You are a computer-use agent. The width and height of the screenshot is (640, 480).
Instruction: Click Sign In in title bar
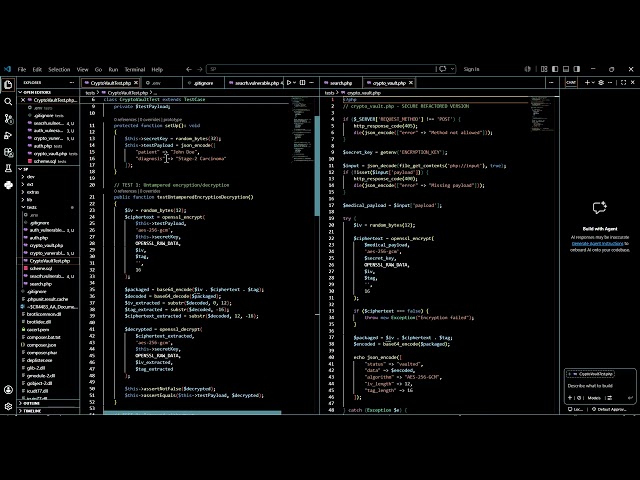click(471, 69)
